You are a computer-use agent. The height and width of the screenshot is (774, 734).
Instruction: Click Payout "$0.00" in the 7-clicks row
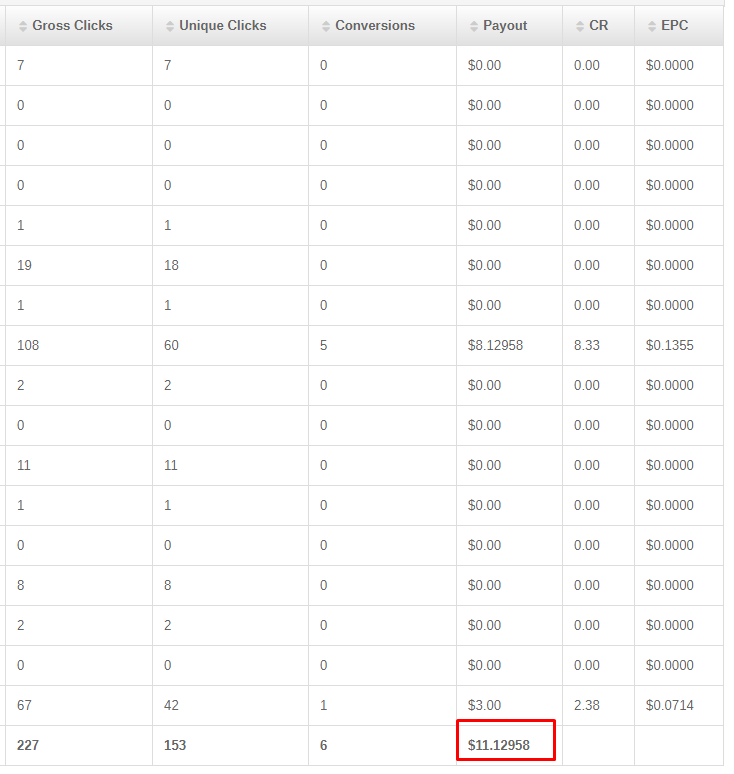(x=484, y=65)
